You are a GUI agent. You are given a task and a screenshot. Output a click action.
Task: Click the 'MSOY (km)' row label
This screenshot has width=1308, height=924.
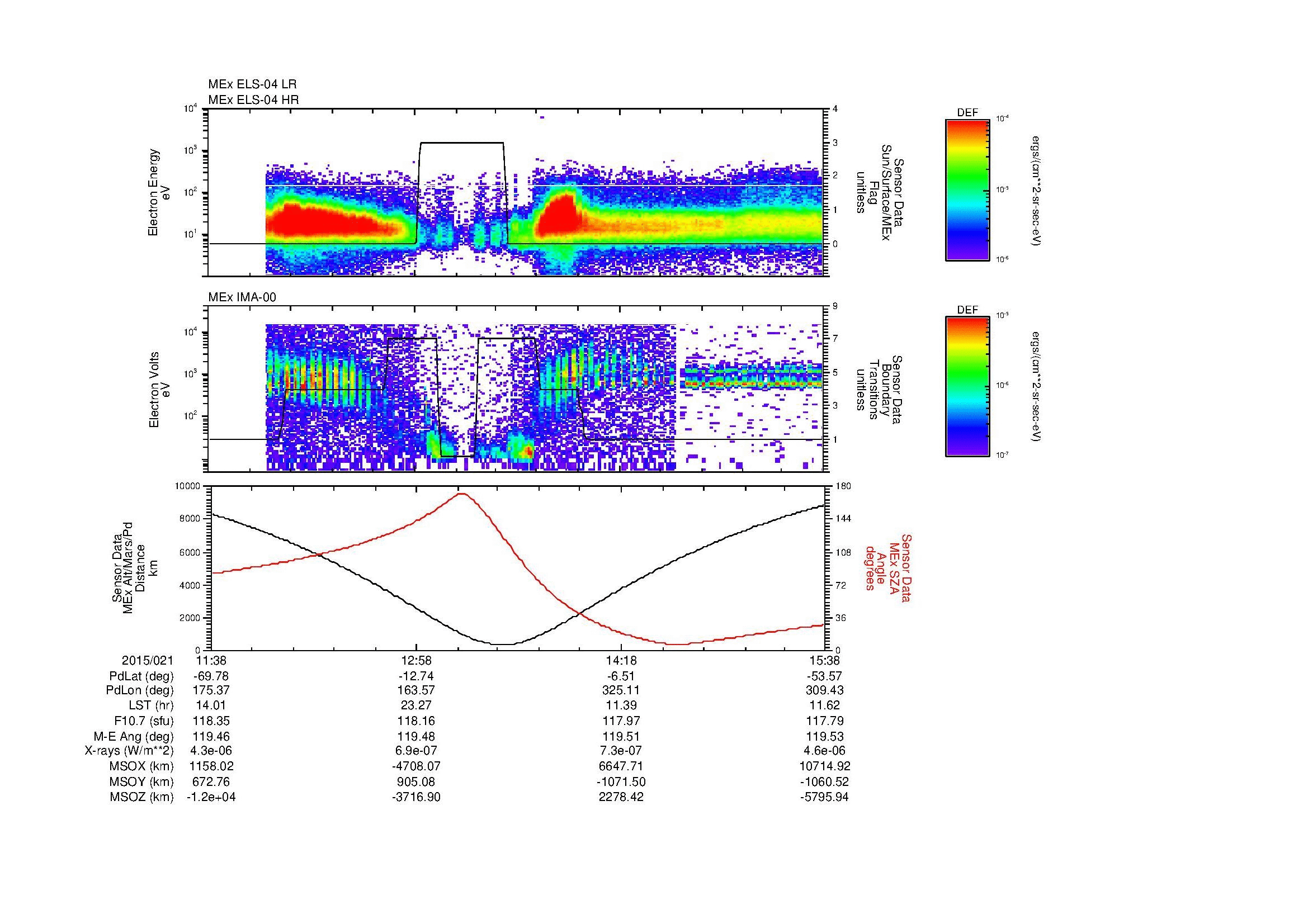point(142,781)
